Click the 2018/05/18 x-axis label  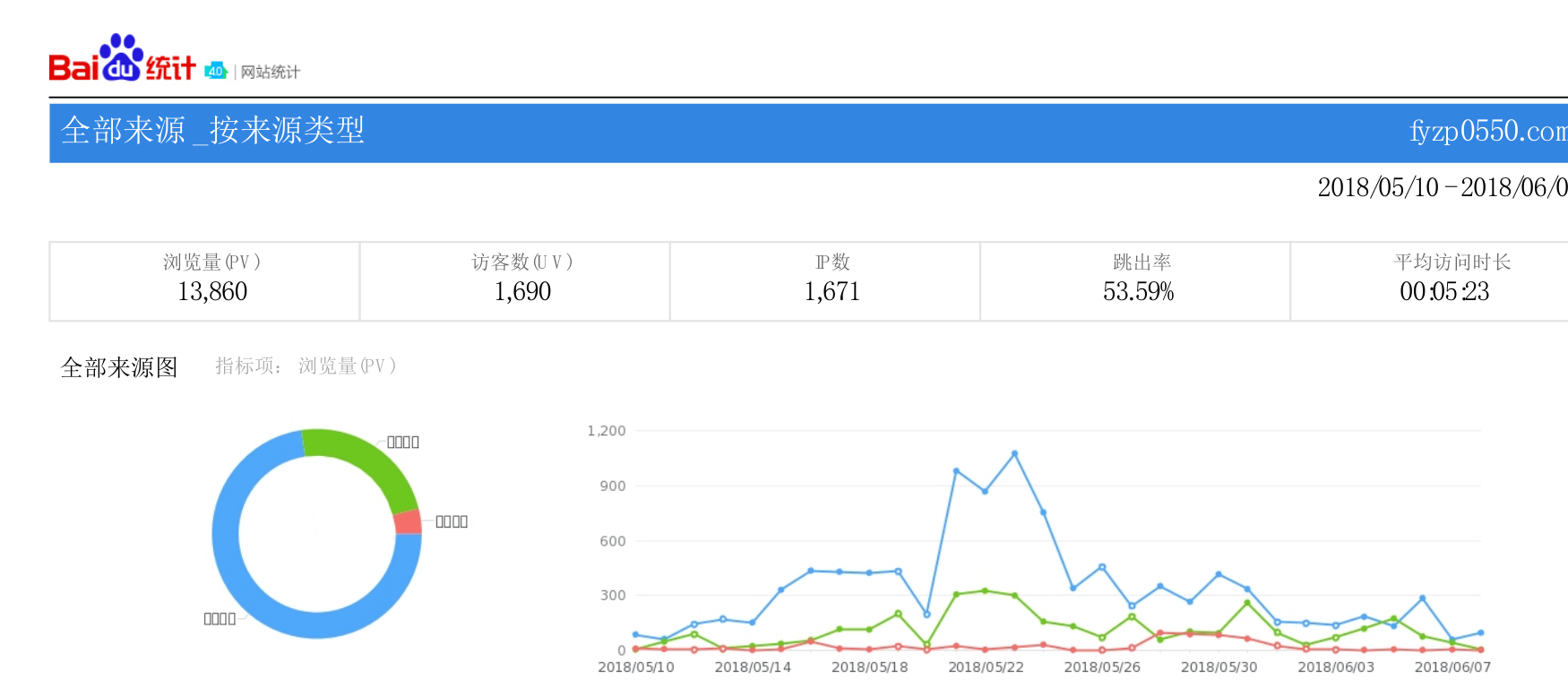869,666
